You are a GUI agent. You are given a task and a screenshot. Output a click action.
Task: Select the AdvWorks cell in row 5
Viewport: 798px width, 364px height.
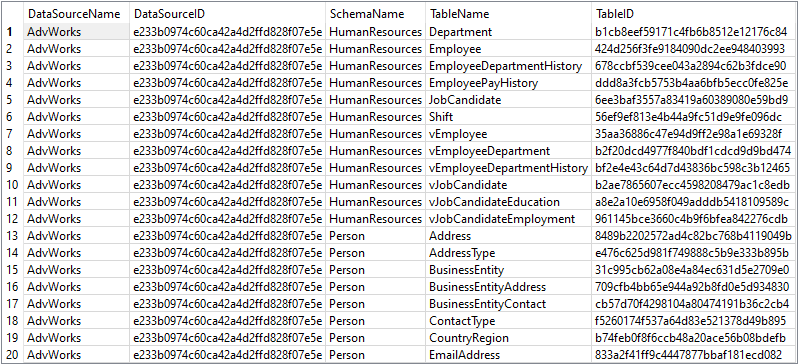[x=76, y=100]
